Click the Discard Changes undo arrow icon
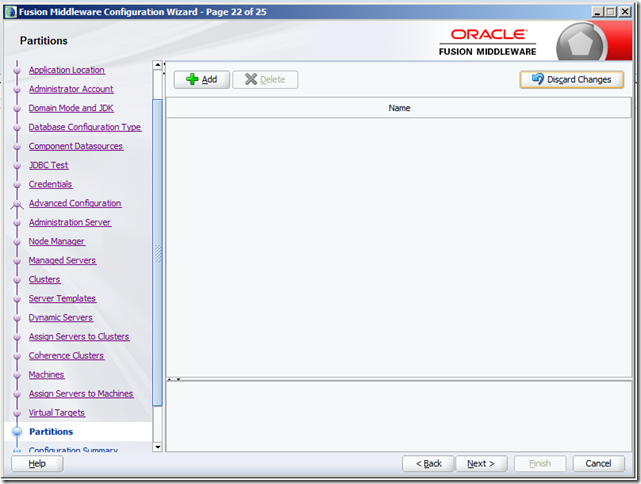 pos(538,79)
